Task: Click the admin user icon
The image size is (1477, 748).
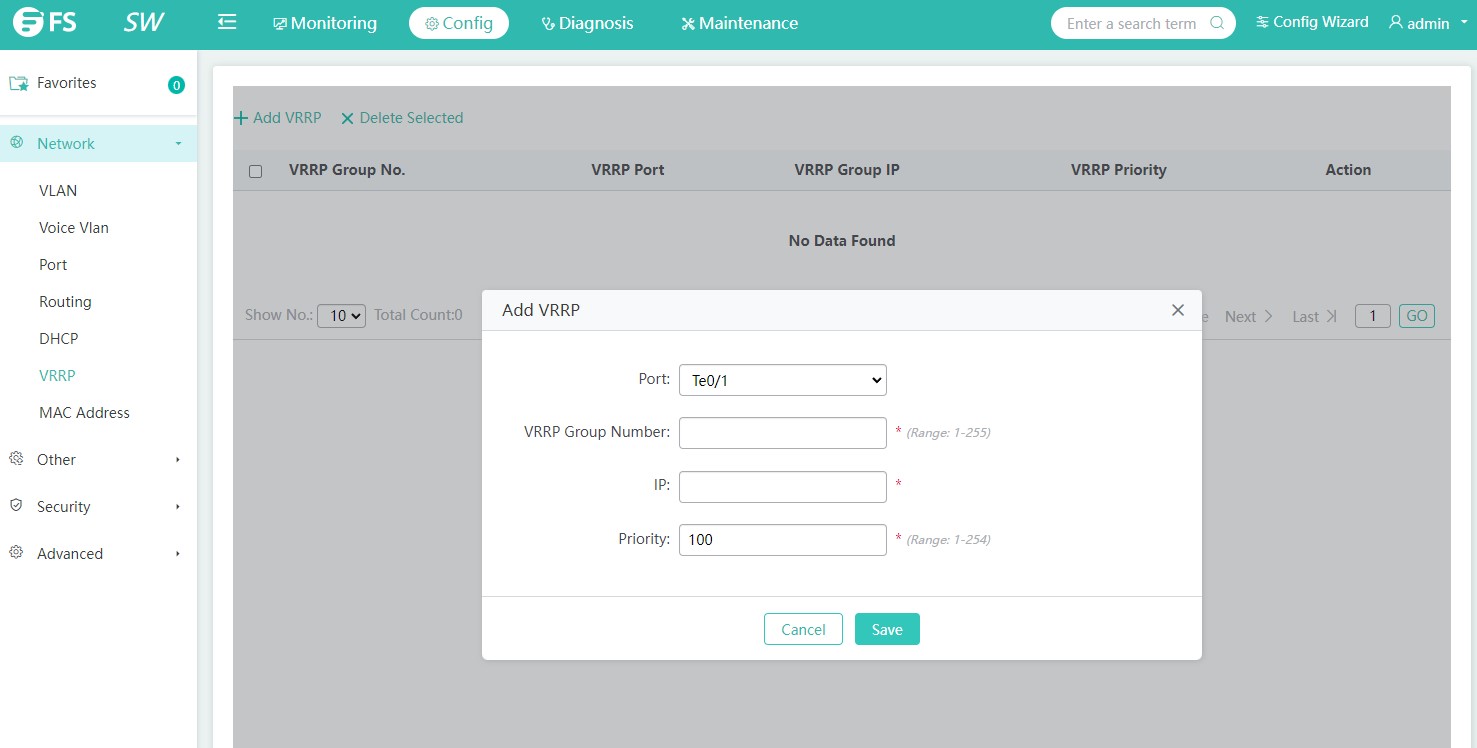Action: (x=1396, y=22)
